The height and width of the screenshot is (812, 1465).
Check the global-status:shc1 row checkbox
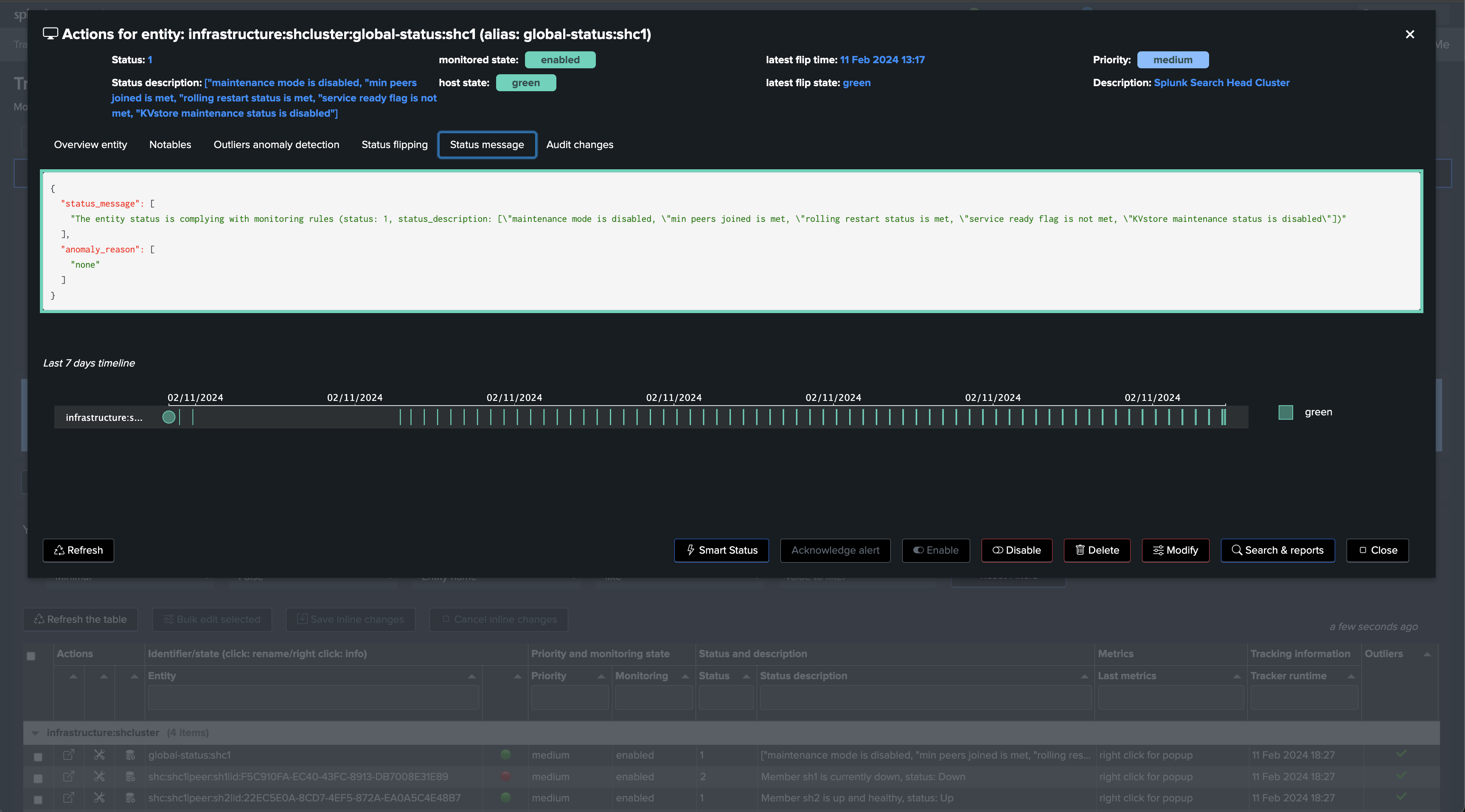click(37, 757)
